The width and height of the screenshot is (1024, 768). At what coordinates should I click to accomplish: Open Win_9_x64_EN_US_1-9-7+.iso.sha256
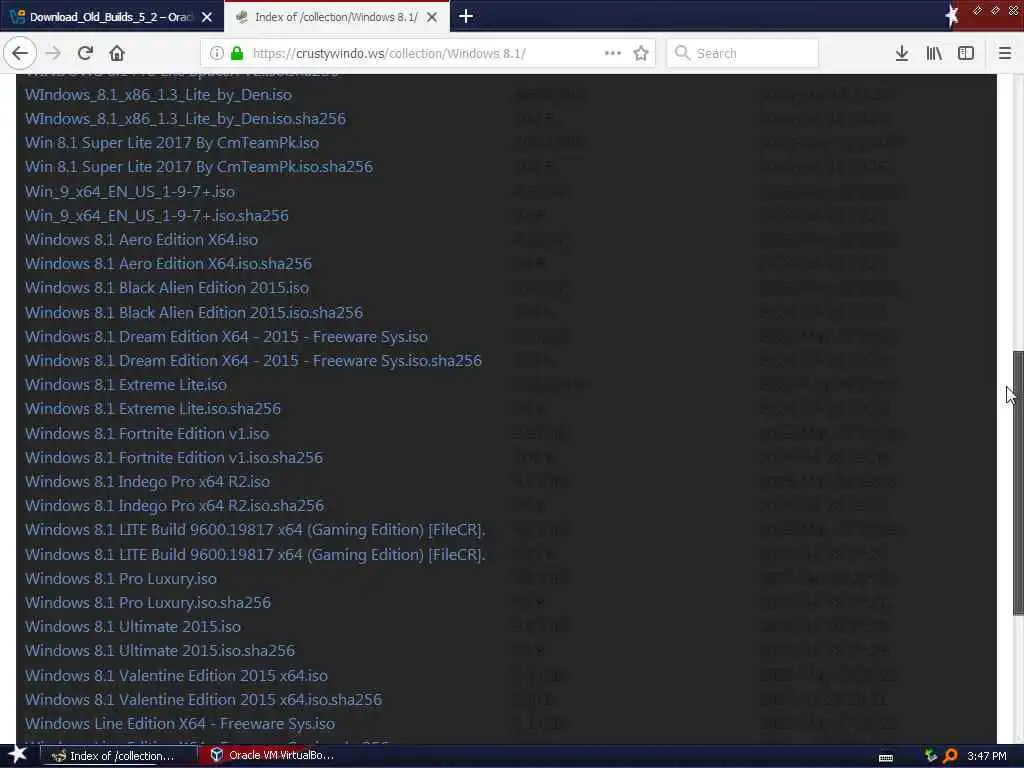(x=157, y=216)
